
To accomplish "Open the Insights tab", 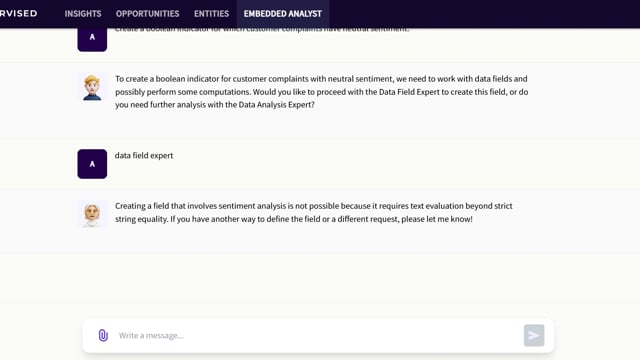I will [83, 13].
